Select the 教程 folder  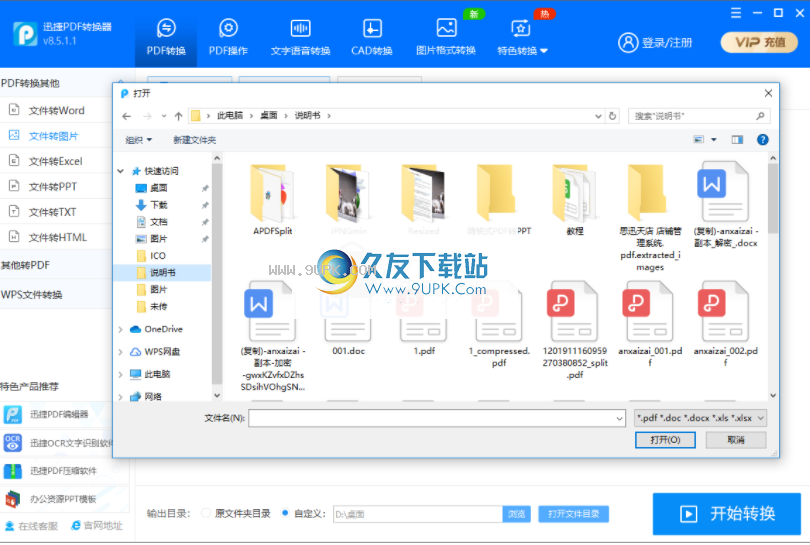tap(574, 199)
